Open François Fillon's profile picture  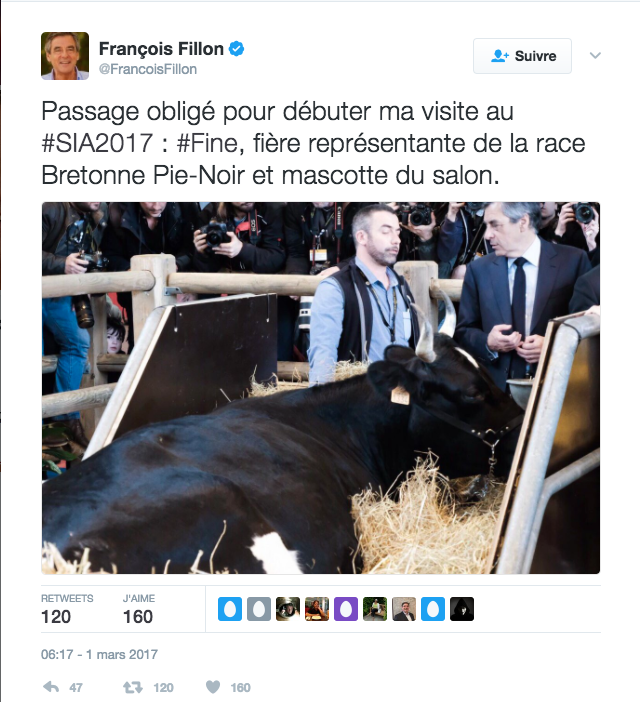65,56
